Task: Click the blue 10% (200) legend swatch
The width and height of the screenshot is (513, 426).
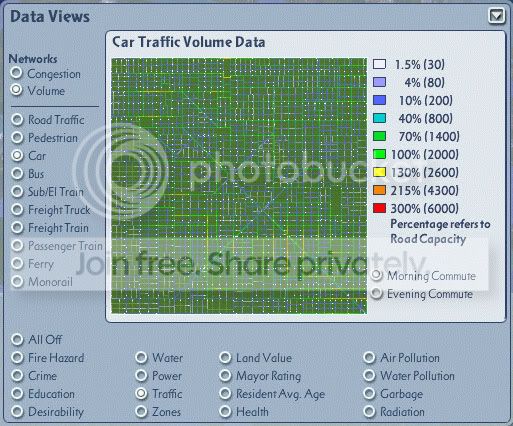Action: point(379,100)
